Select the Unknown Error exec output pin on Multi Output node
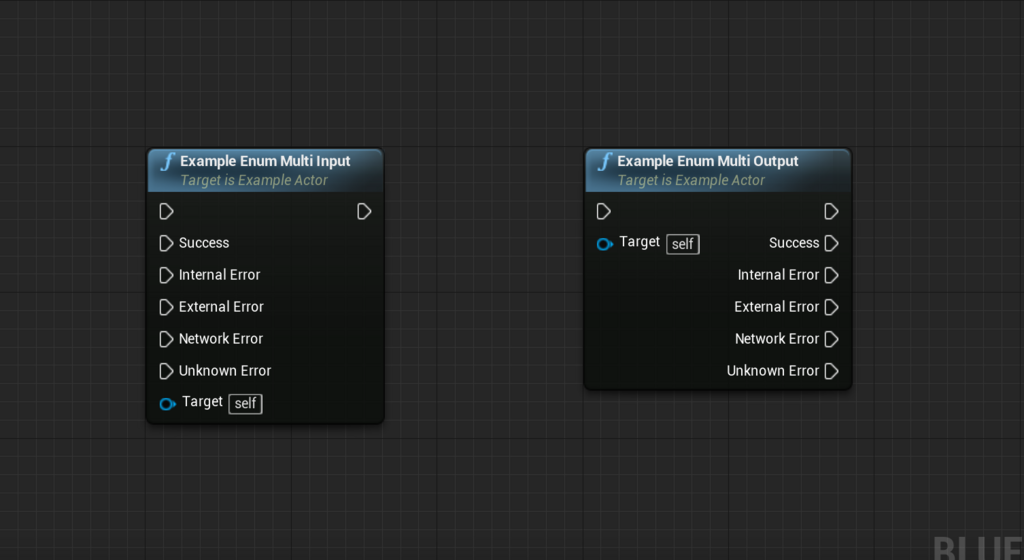The width and height of the screenshot is (1024, 560). 831,371
